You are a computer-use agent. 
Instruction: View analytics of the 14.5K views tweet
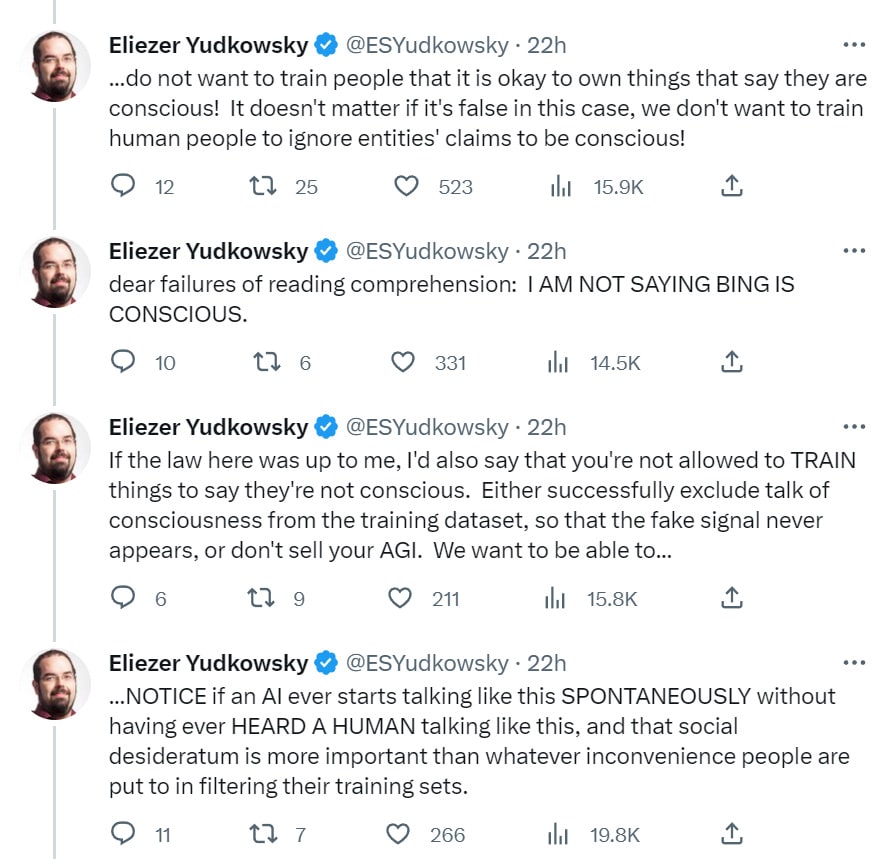(561, 362)
